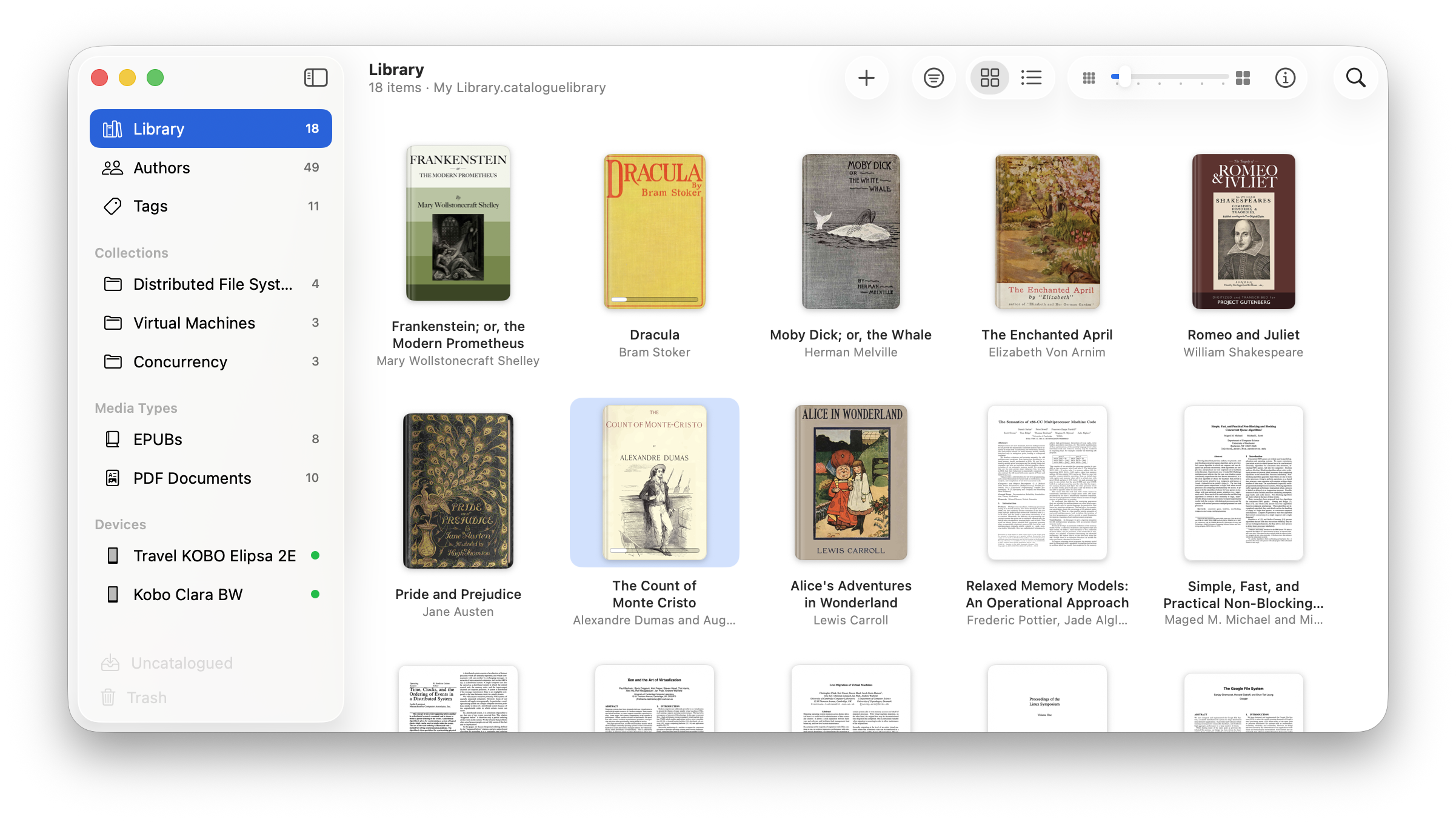Open the filter options button
1456x822 pixels.
click(933, 78)
